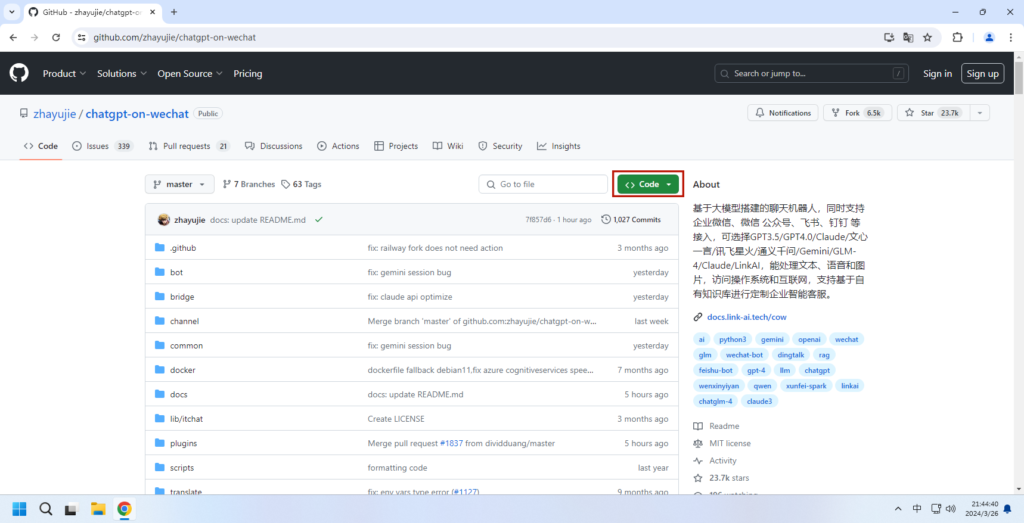Click the Go to file field
The image size is (1024, 523).
pyautogui.click(x=543, y=184)
